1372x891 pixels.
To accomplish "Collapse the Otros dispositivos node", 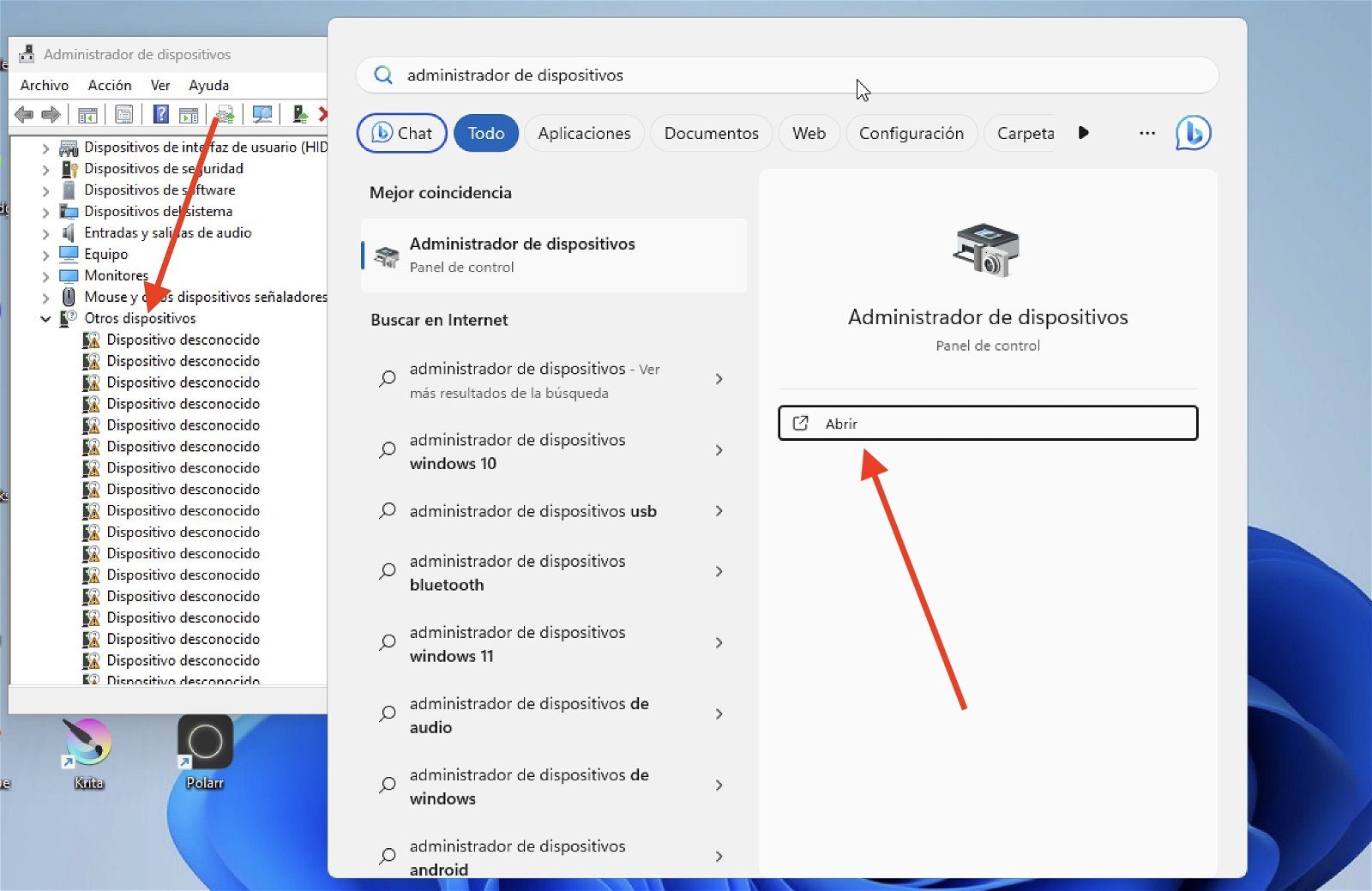I will click(45, 319).
